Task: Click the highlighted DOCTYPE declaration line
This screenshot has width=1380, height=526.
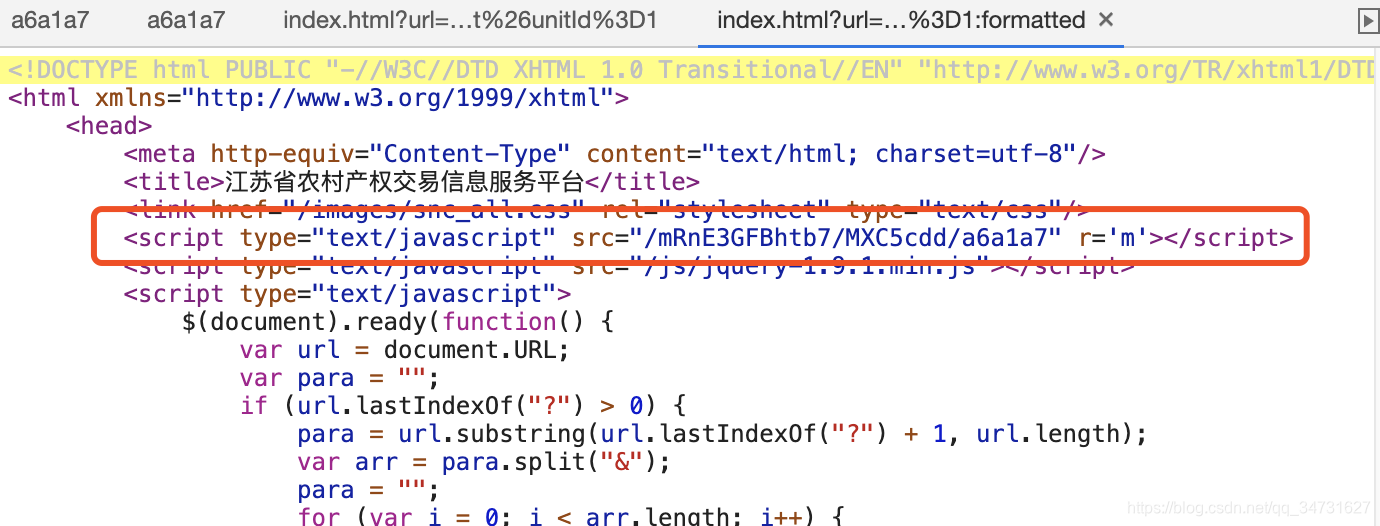Action: (x=690, y=70)
